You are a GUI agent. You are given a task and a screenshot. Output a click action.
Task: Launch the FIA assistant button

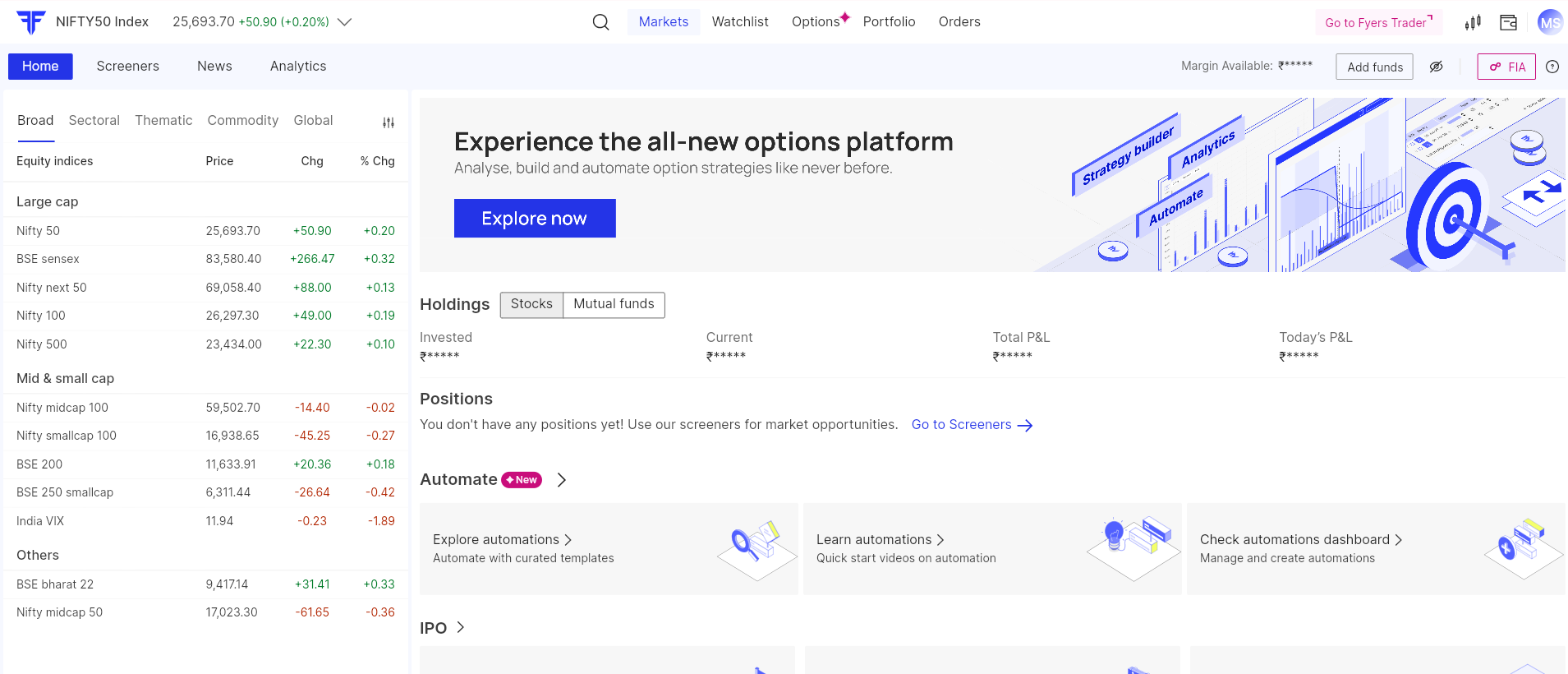pos(1506,67)
